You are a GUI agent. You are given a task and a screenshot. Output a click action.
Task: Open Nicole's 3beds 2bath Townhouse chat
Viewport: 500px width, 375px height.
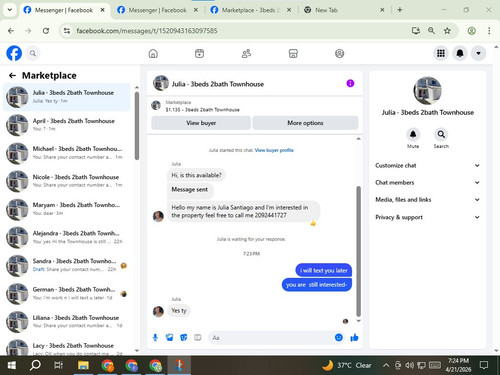click(67, 181)
